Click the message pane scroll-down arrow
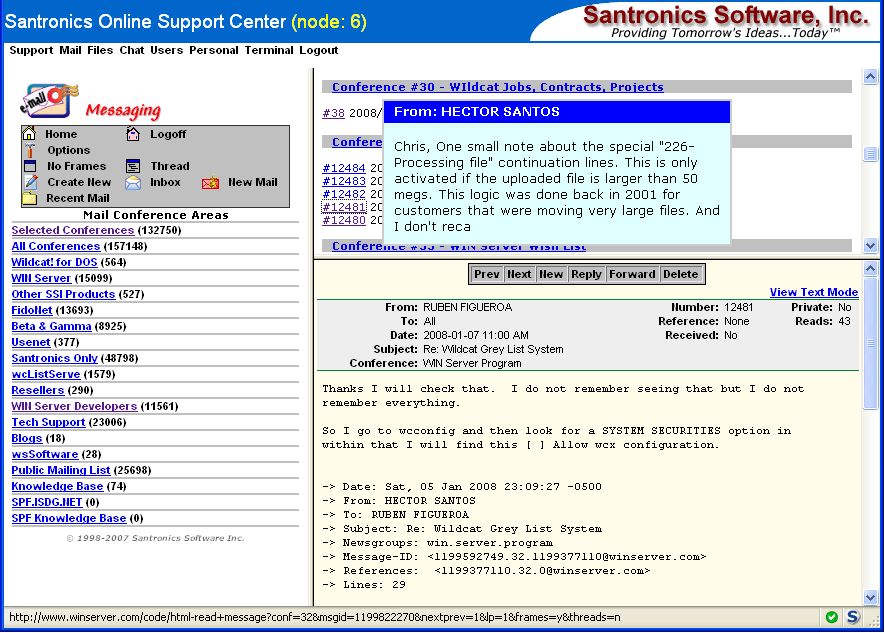Viewport: 885px width, 633px height. coord(870,597)
